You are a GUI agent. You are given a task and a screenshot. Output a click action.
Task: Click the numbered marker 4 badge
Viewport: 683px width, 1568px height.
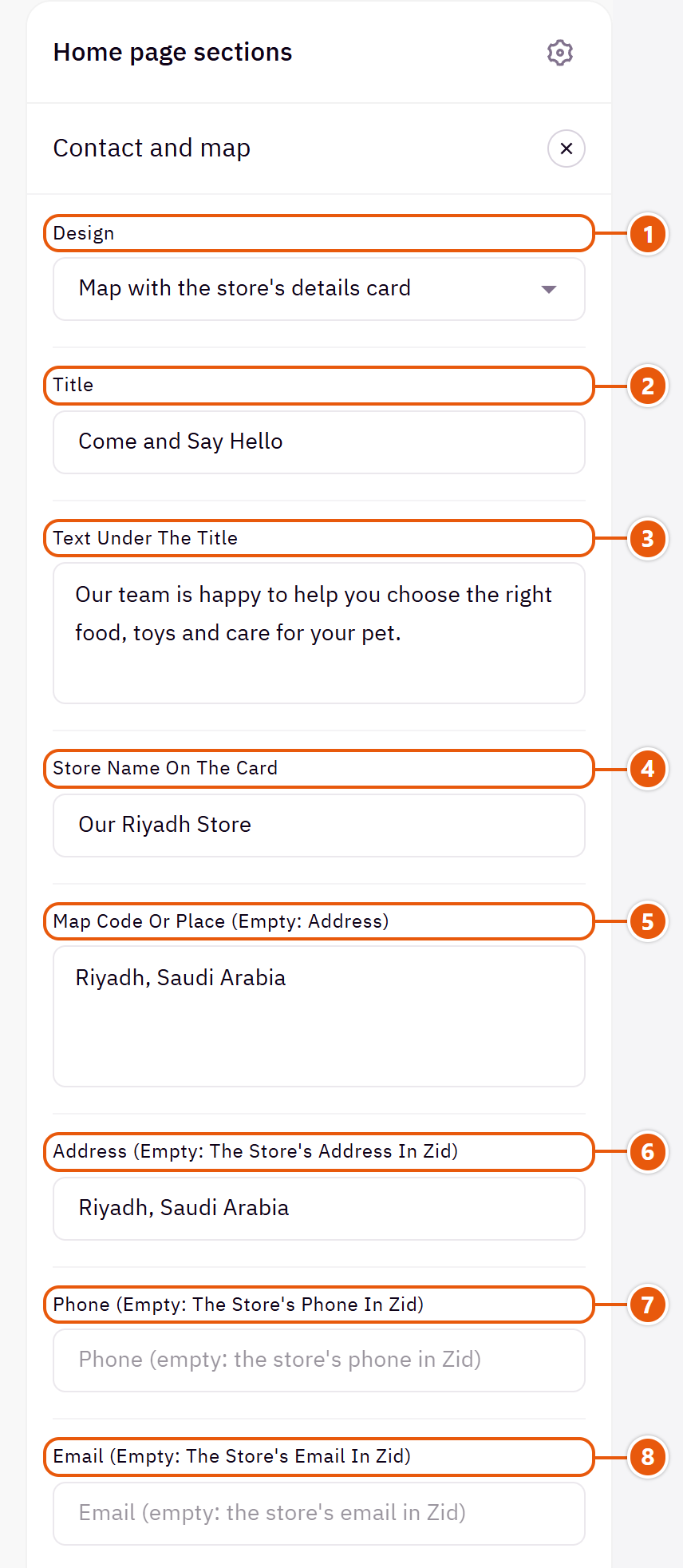pos(648,769)
